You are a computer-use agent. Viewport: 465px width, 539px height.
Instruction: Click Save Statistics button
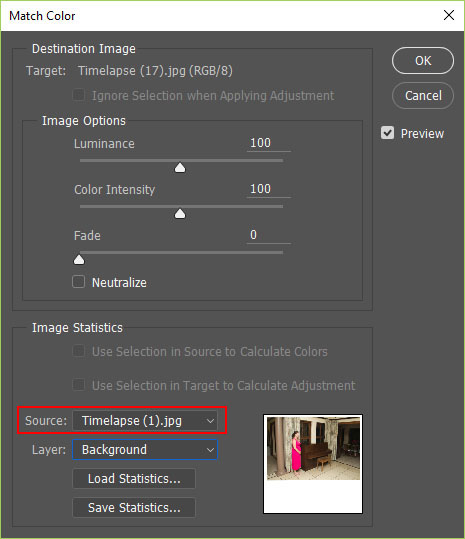click(x=134, y=507)
